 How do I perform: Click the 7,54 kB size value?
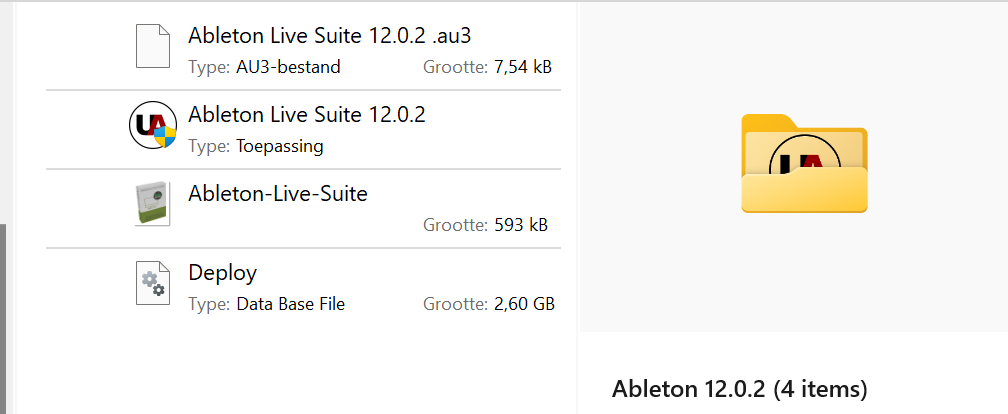pos(523,67)
